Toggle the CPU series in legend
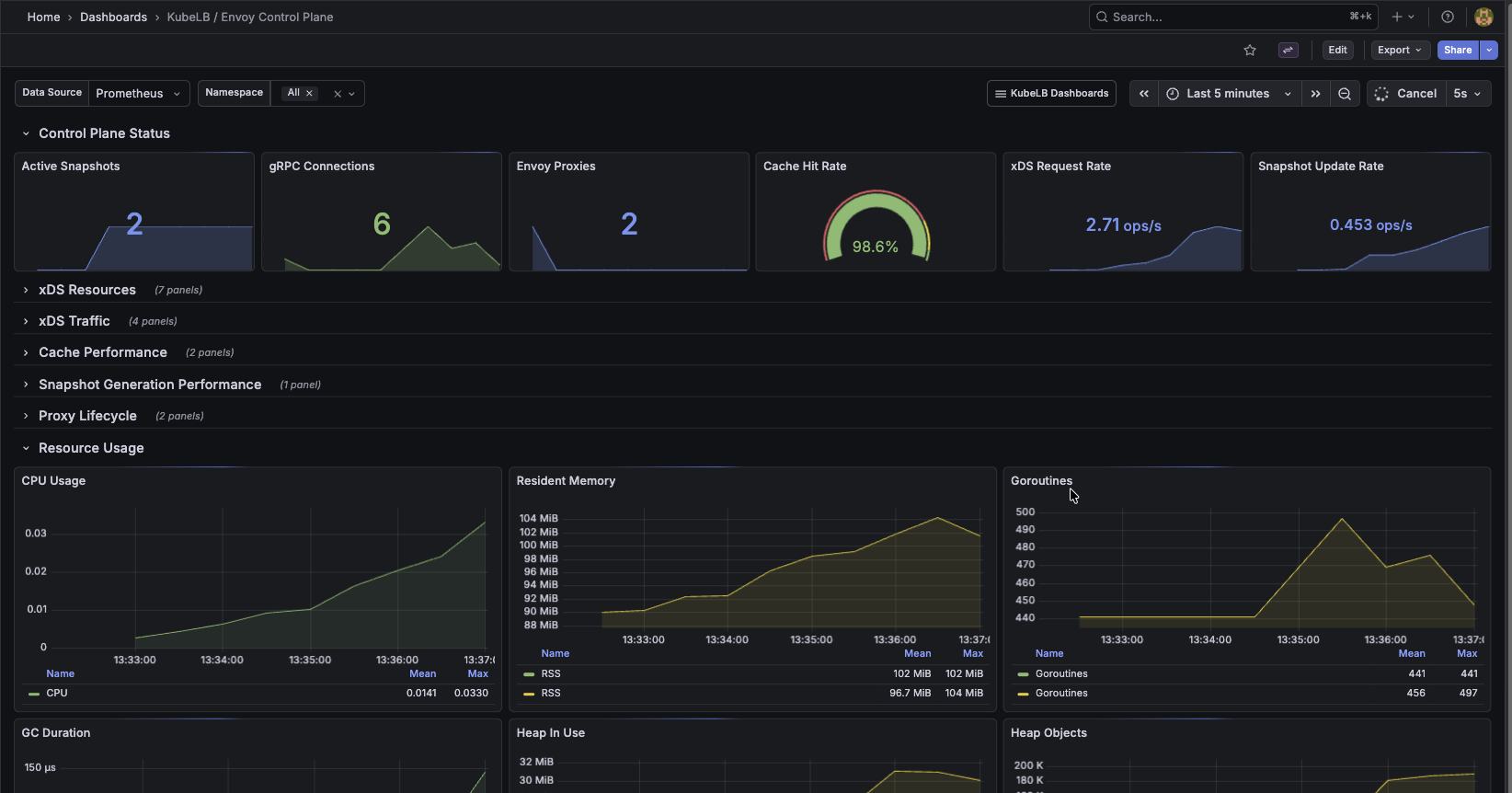 [x=57, y=694]
